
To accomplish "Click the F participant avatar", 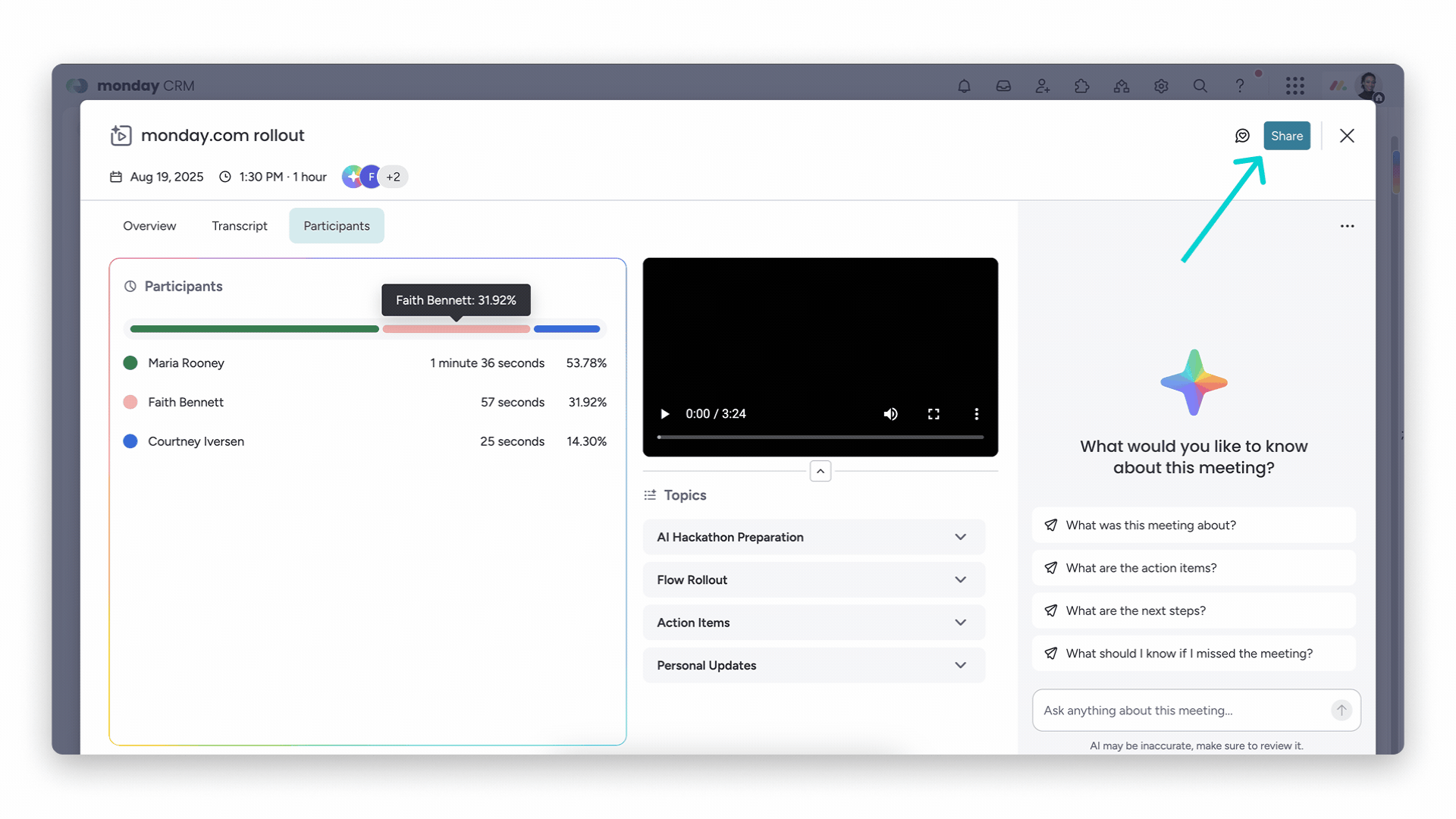I will (371, 177).
